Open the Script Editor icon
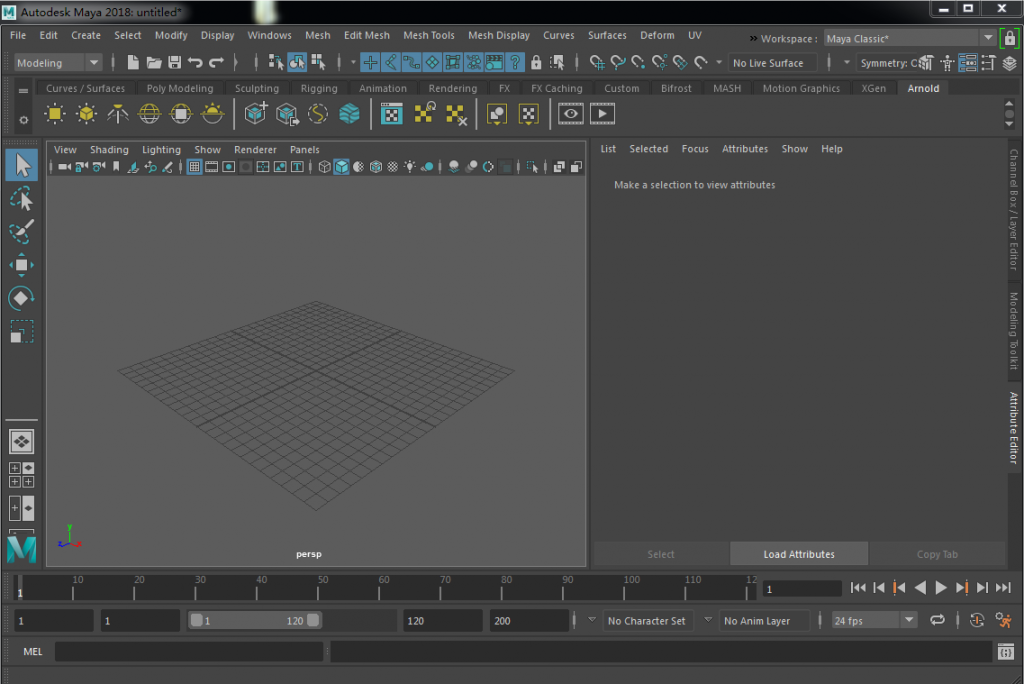The width and height of the screenshot is (1024, 684). pyautogui.click(x=1005, y=652)
